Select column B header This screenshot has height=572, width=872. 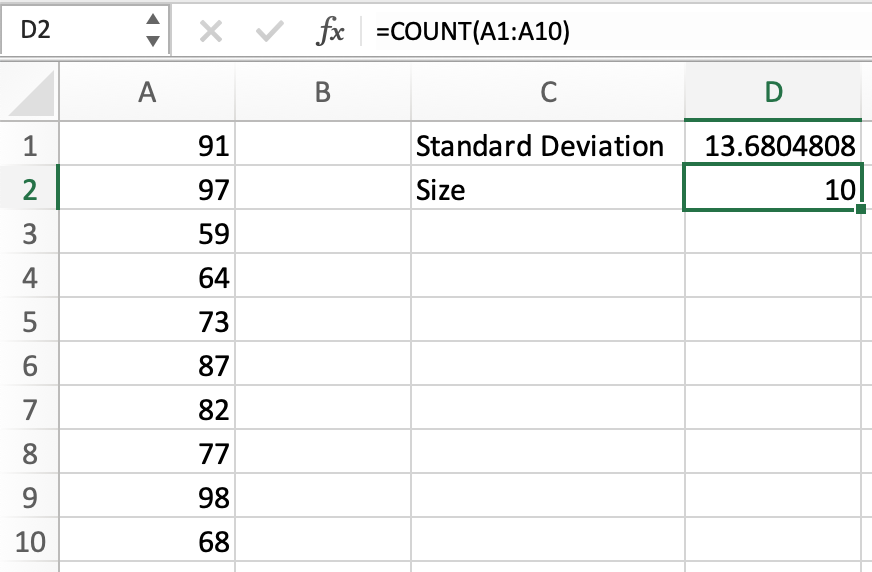point(322,92)
